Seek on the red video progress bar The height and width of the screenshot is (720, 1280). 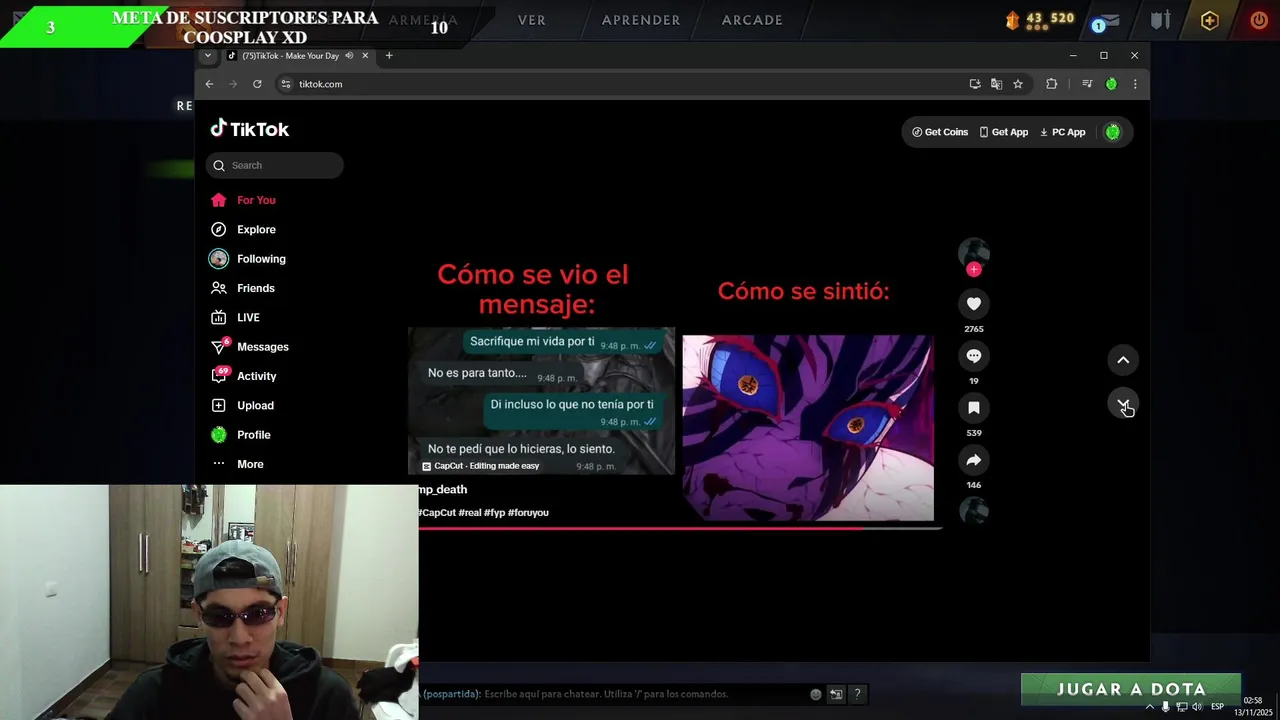coord(680,527)
